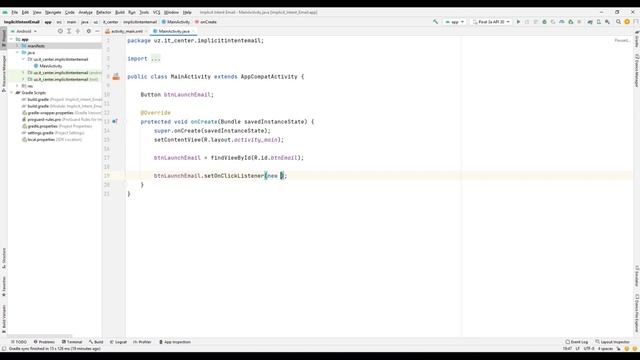Image resolution: width=640 pixels, height=360 pixels.
Task: Open the Event Log button
Action: (x=577, y=342)
